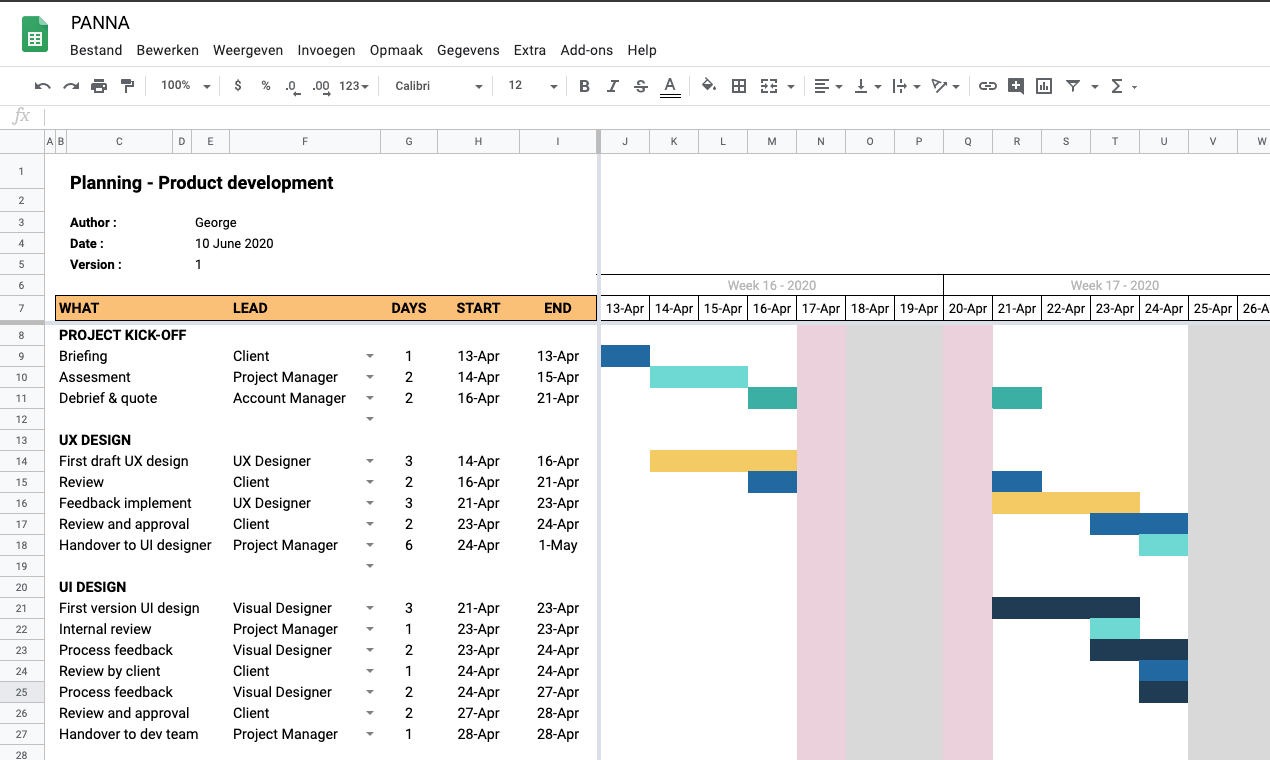Open the Add-ons menu

click(x=587, y=50)
